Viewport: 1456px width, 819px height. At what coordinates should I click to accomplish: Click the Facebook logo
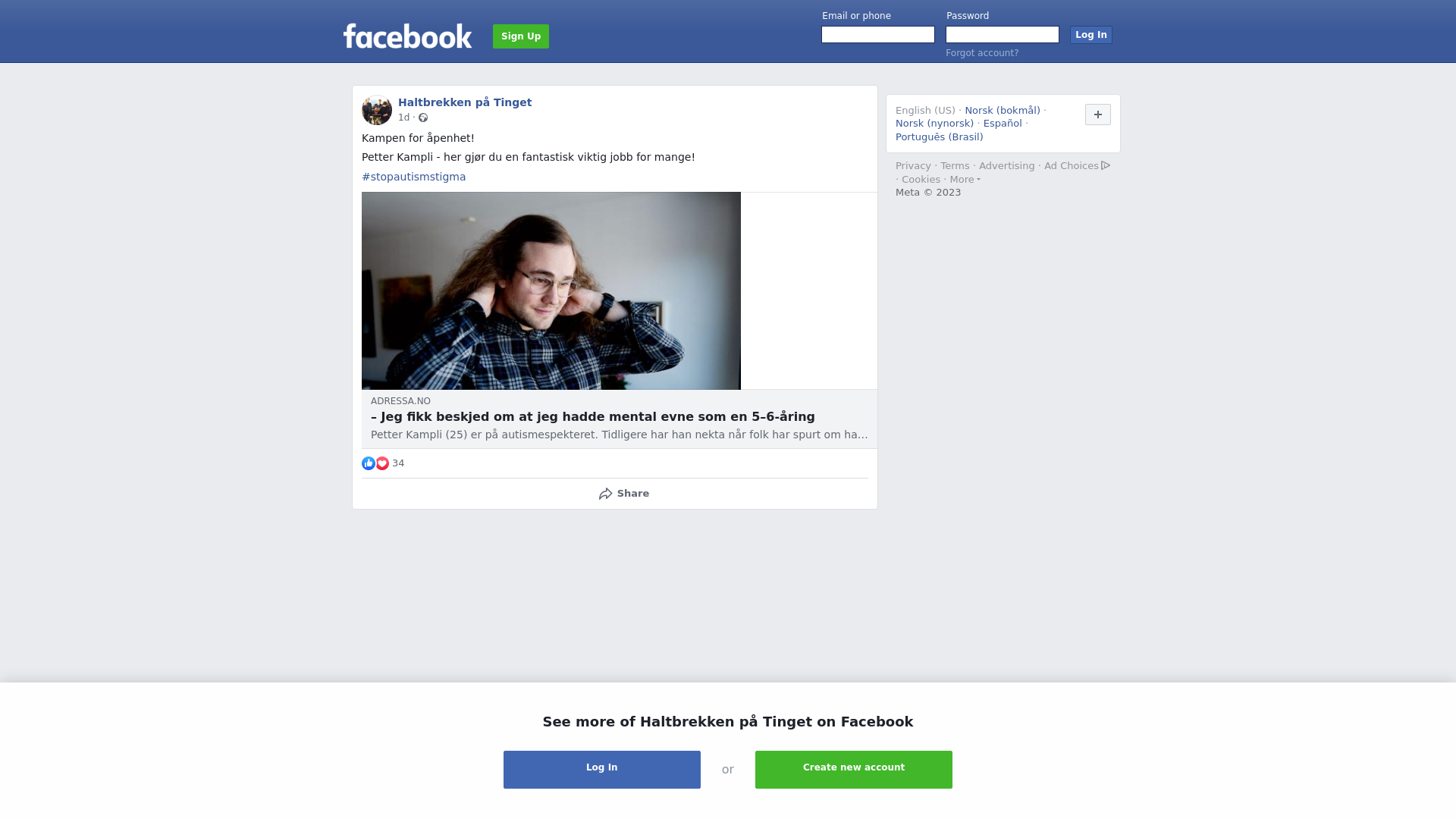[407, 36]
